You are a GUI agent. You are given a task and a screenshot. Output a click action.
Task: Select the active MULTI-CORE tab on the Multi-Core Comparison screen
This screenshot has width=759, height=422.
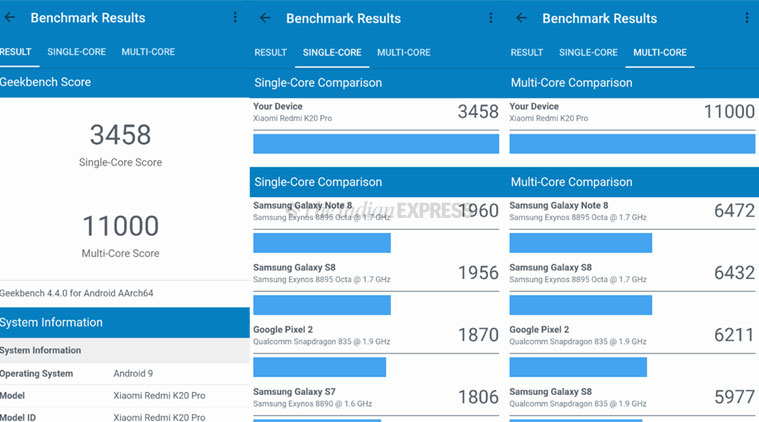[660, 52]
